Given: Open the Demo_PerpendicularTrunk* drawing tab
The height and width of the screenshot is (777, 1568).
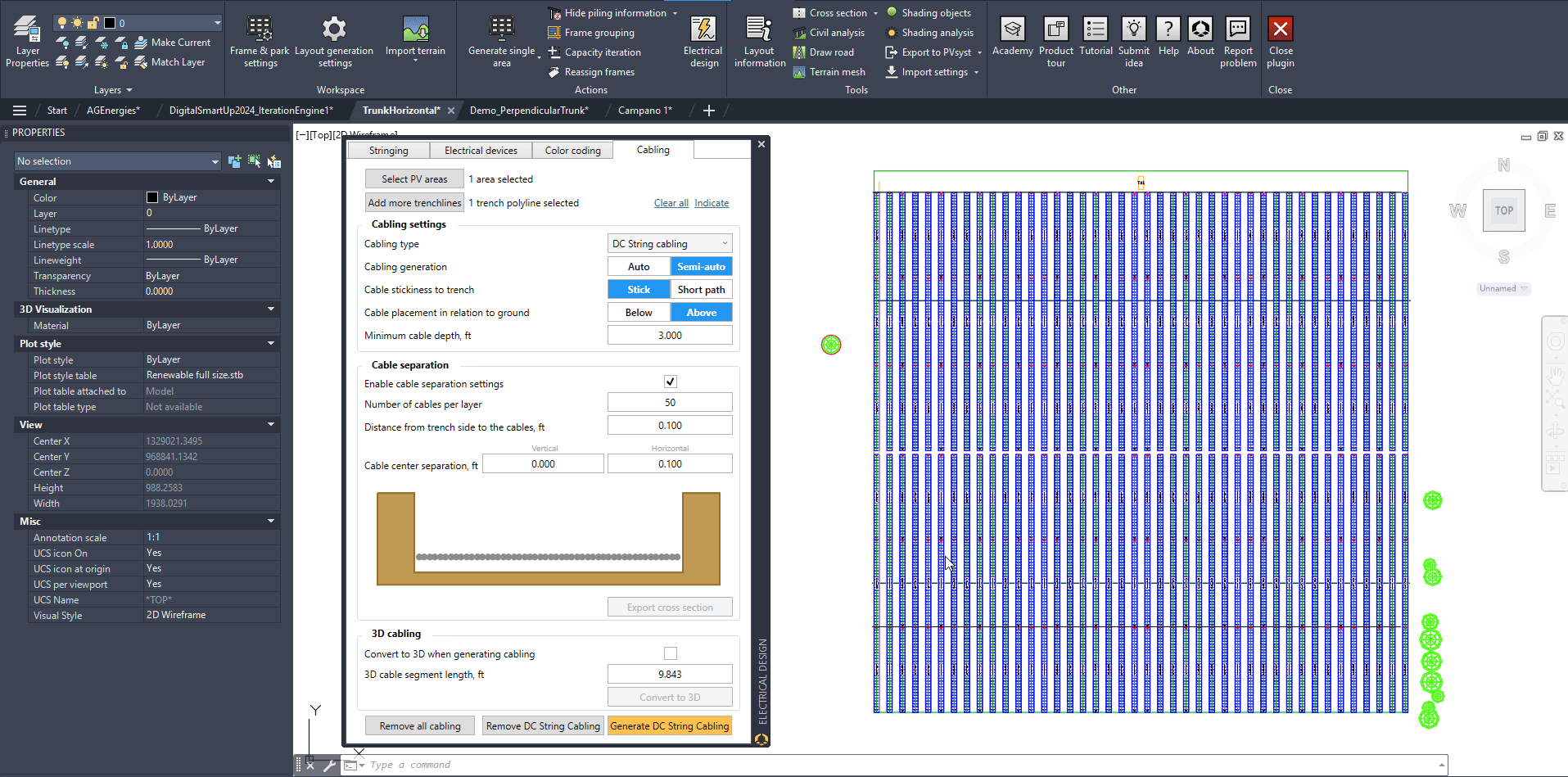Looking at the screenshot, I should point(529,111).
